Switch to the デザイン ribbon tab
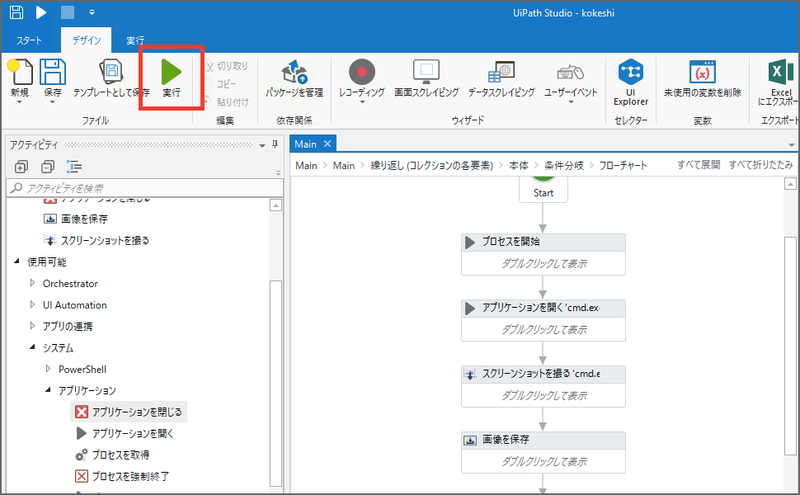 tap(86, 40)
